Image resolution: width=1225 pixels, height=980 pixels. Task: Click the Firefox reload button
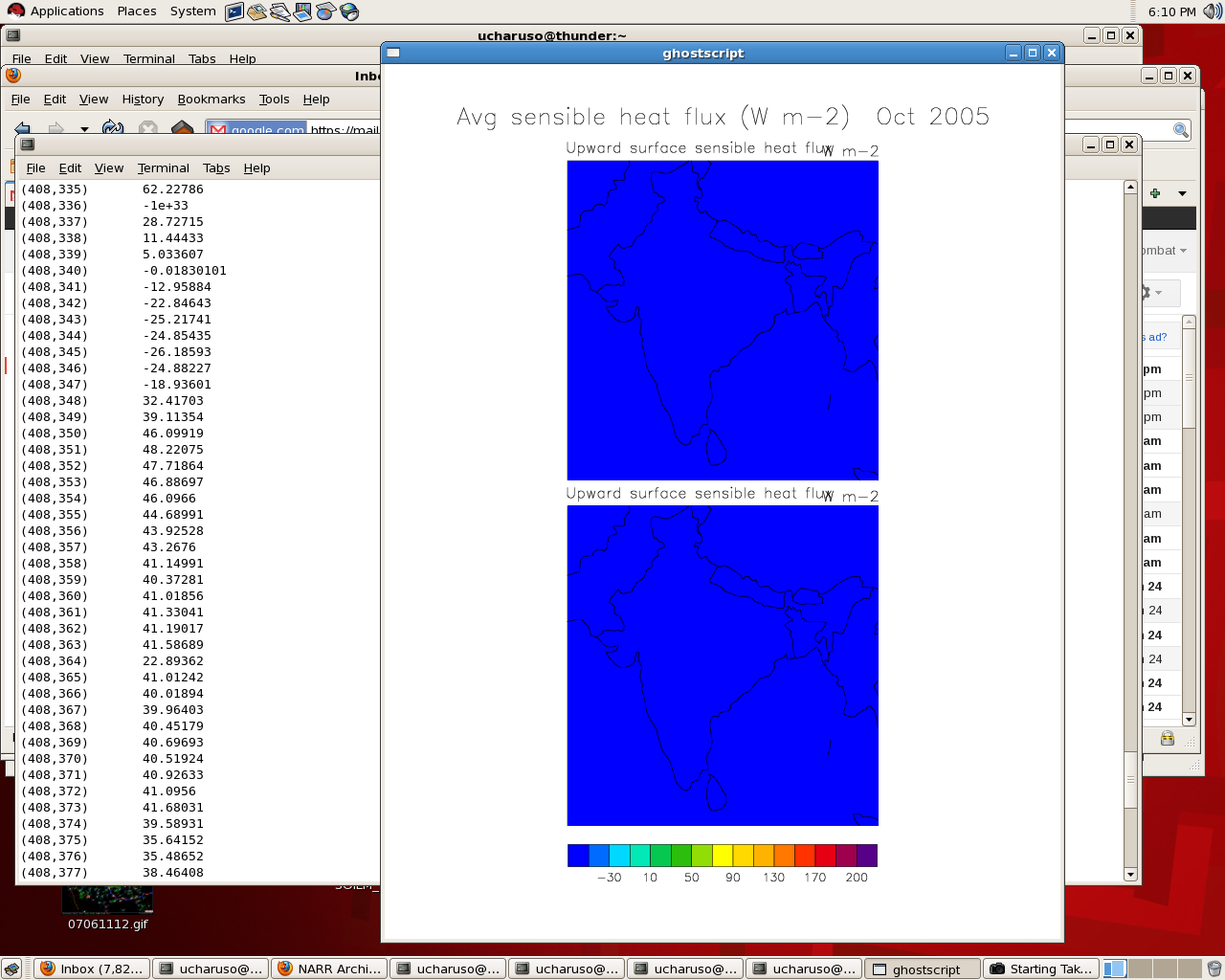pos(112,128)
